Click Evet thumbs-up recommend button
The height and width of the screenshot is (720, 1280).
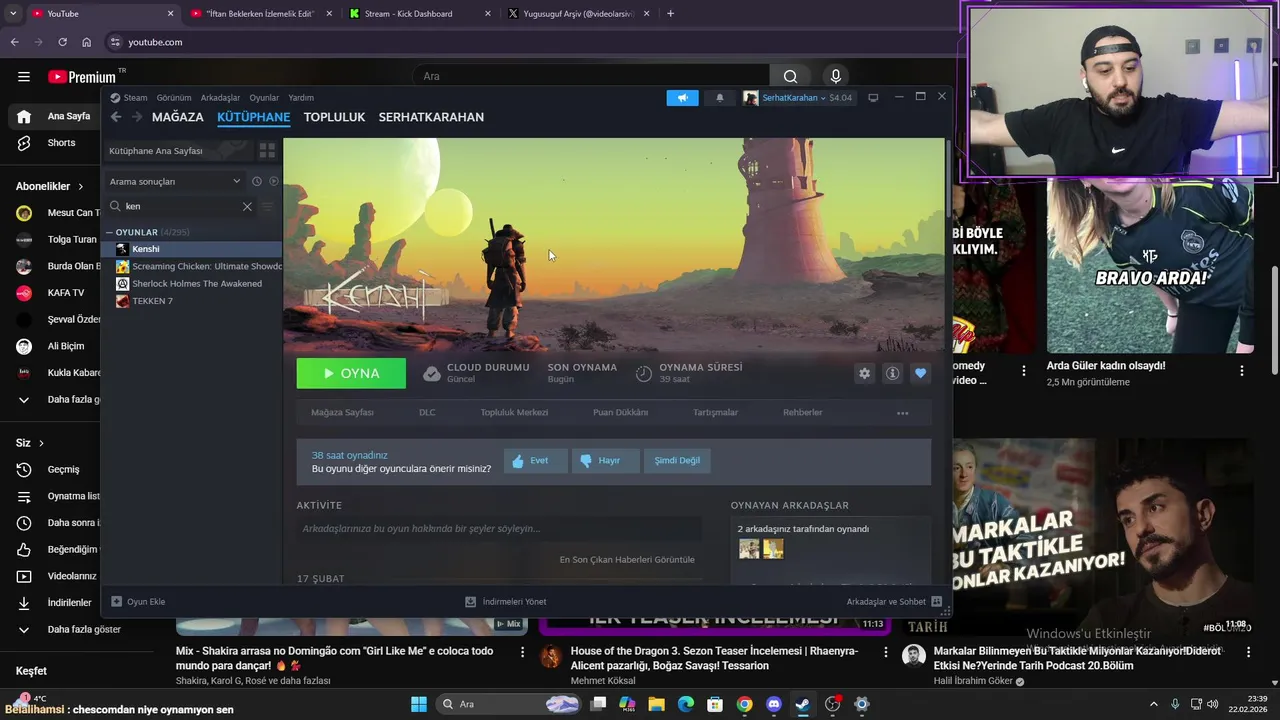[535, 460]
